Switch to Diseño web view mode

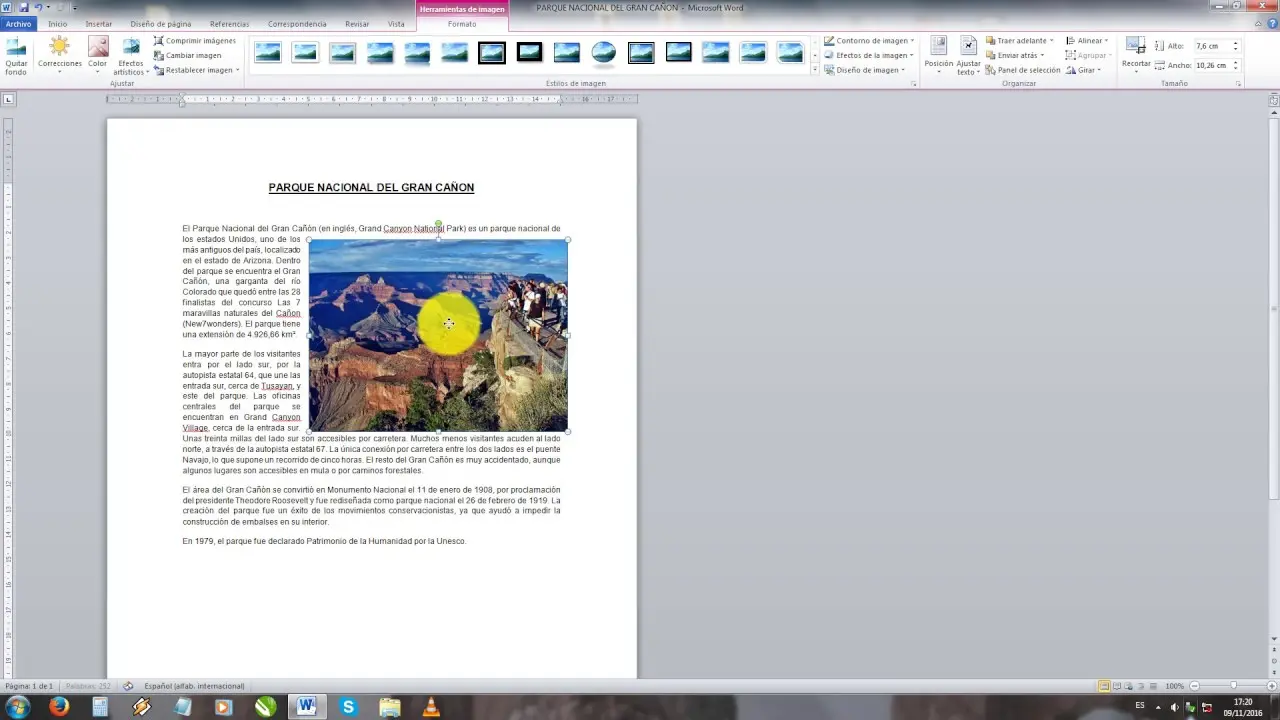coord(1129,686)
